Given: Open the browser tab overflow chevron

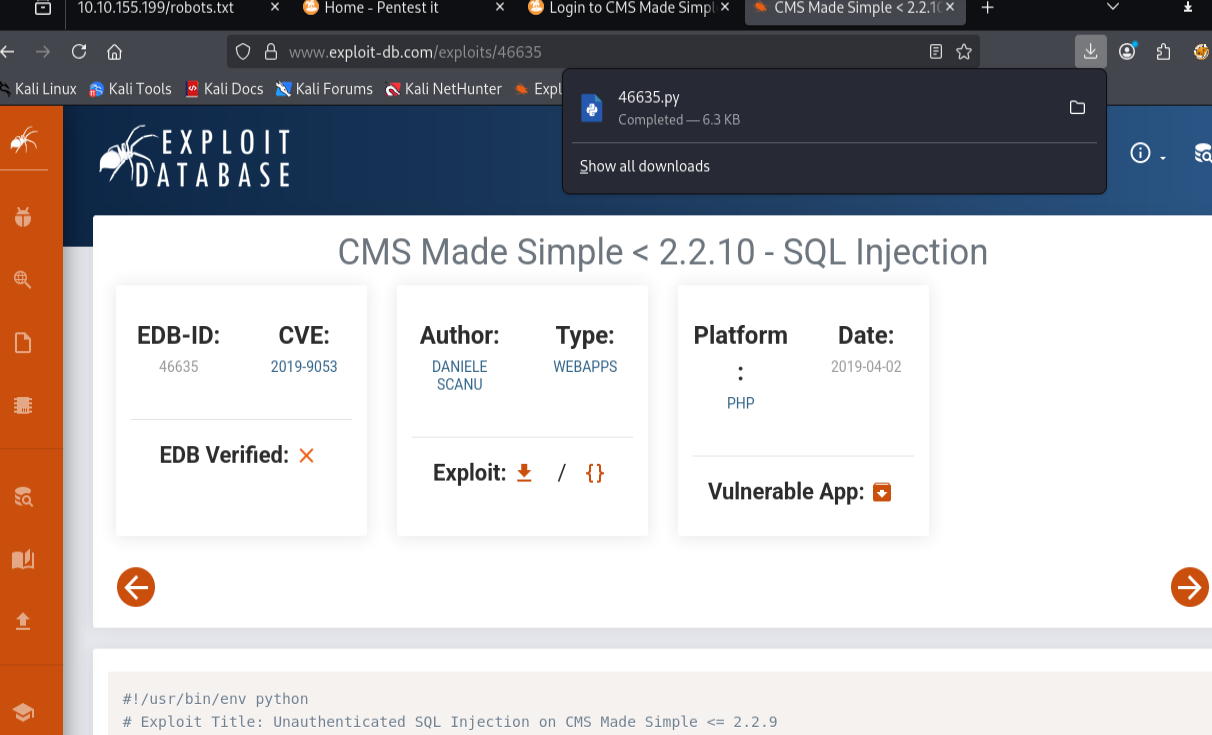Looking at the screenshot, I should [x=1113, y=8].
